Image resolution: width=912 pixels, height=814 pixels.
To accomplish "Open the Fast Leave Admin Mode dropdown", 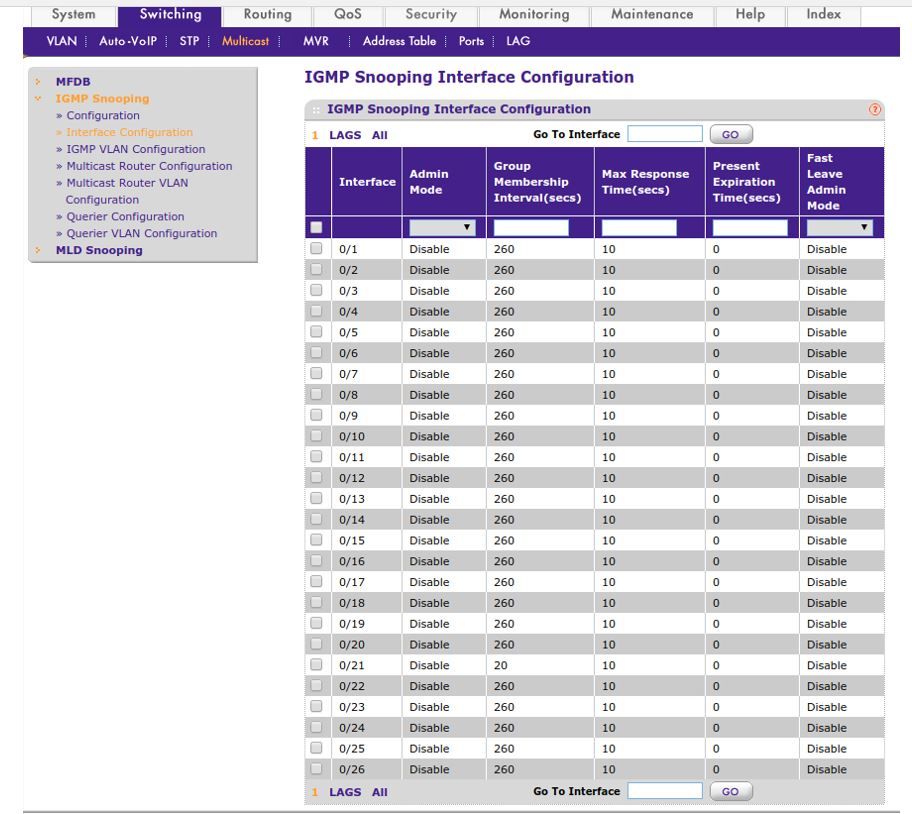I will pos(839,228).
